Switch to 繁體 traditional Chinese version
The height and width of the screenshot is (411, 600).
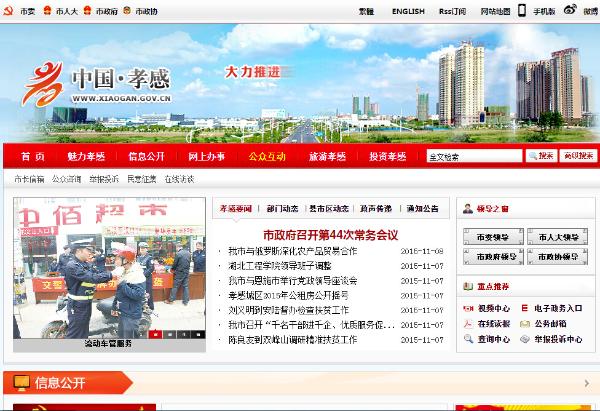(x=366, y=11)
